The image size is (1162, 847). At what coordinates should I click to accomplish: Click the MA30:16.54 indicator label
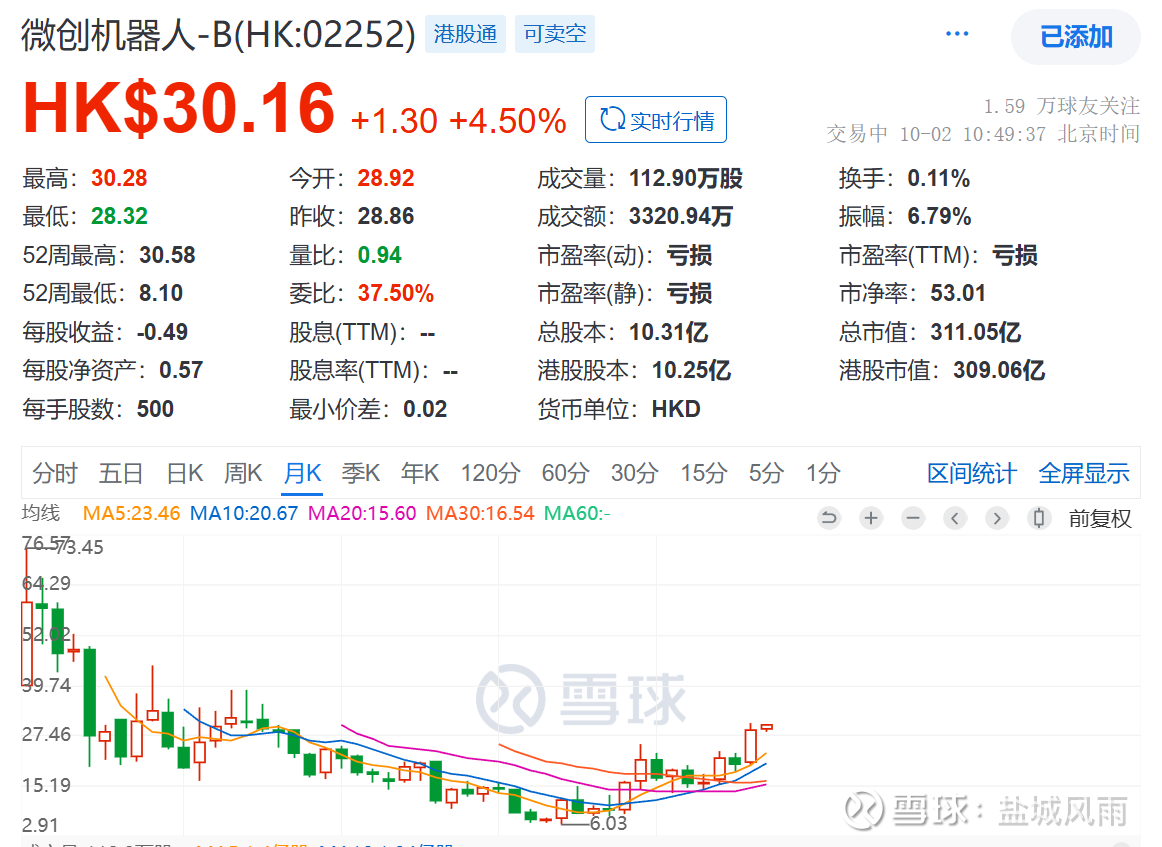pyautogui.click(x=480, y=513)
